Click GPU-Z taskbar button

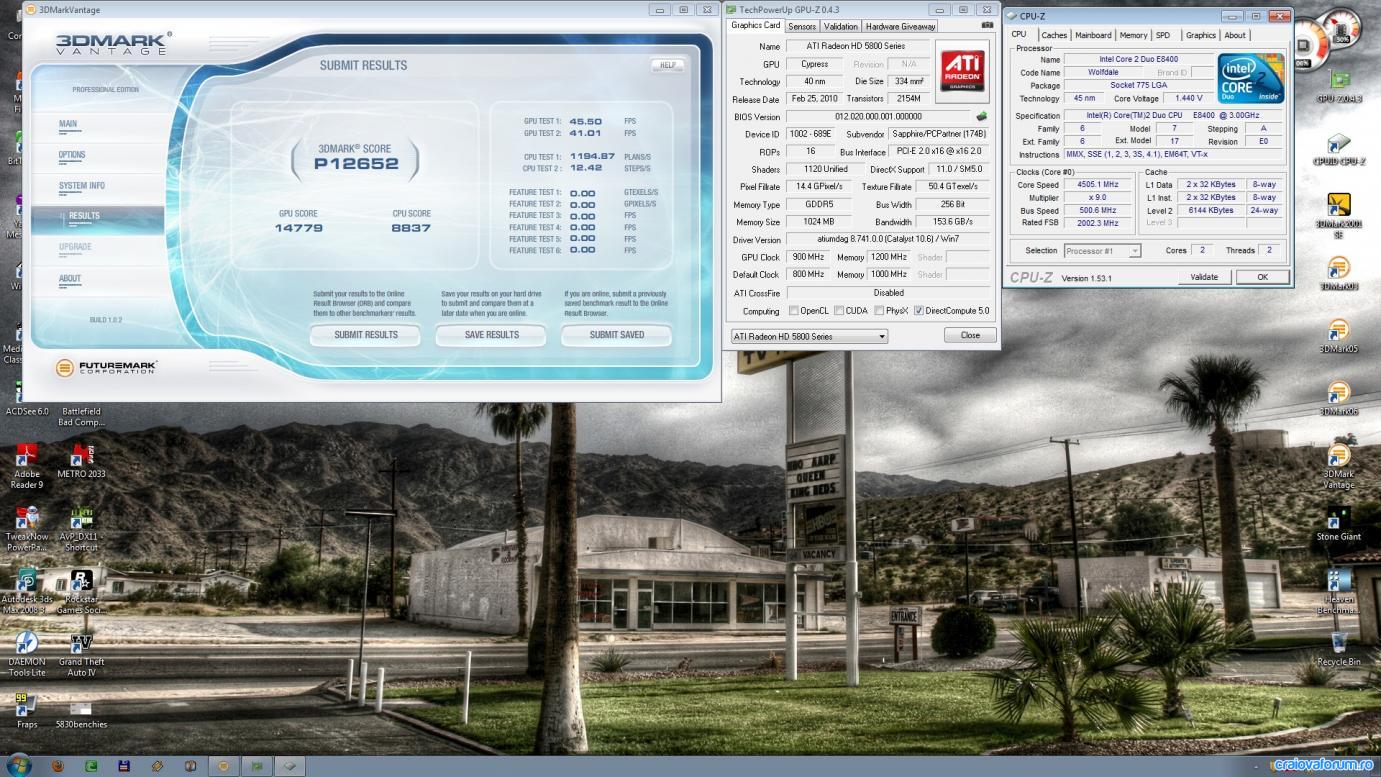(257, 766)
